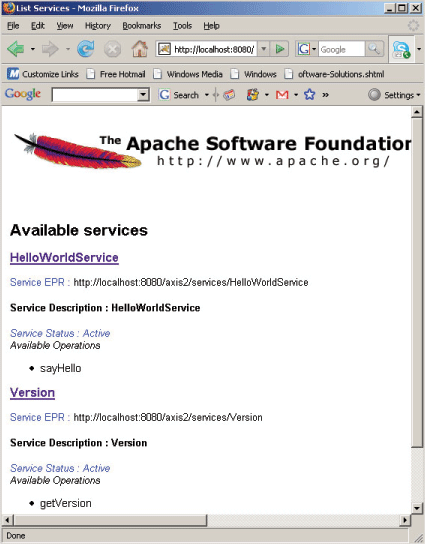Image resolution: width=425 pixels, height=544 pixels.
Task: Open Google toolbar Settings
Action: [x=394, y=95]
